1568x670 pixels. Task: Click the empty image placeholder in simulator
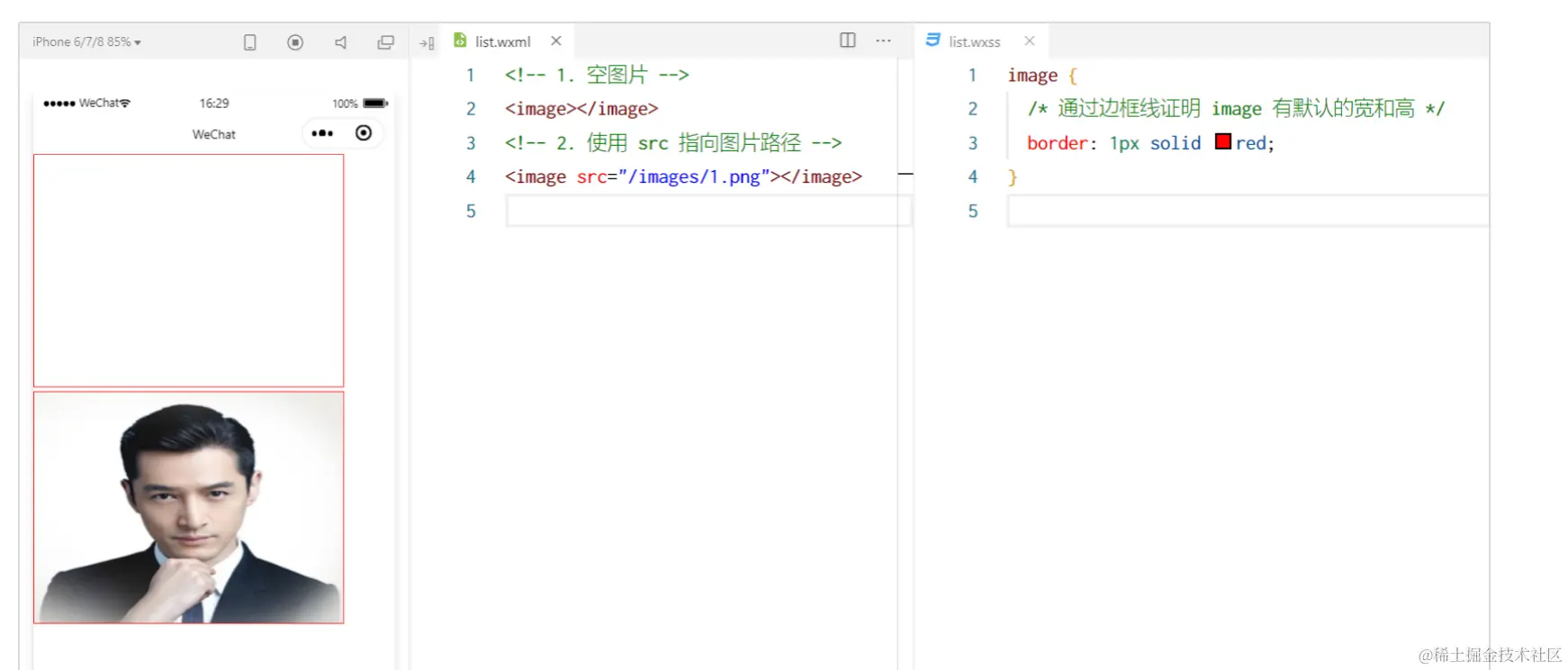(x=189, y=270)
